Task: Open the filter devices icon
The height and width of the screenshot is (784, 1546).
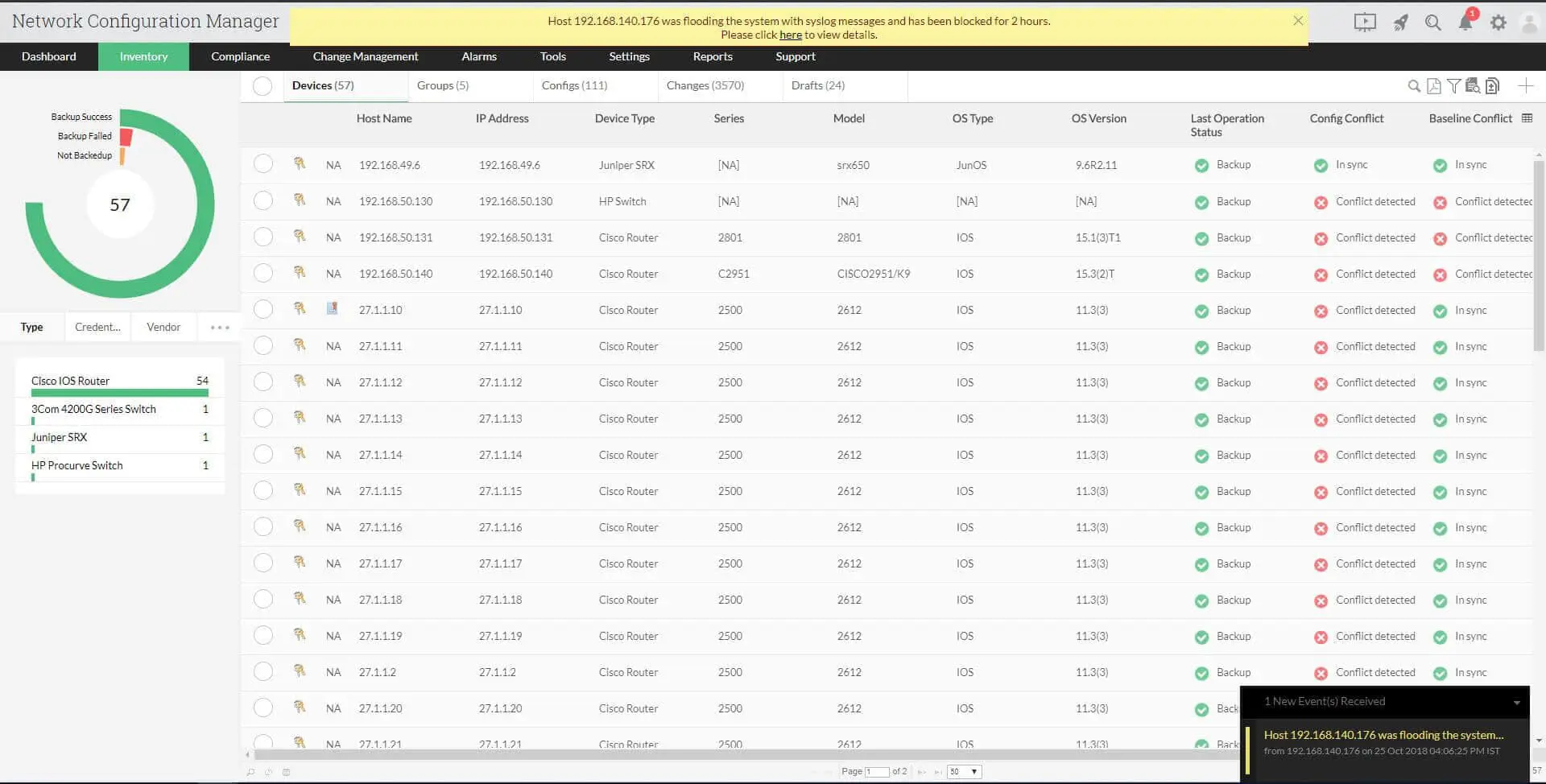Action: (1453, 85)
